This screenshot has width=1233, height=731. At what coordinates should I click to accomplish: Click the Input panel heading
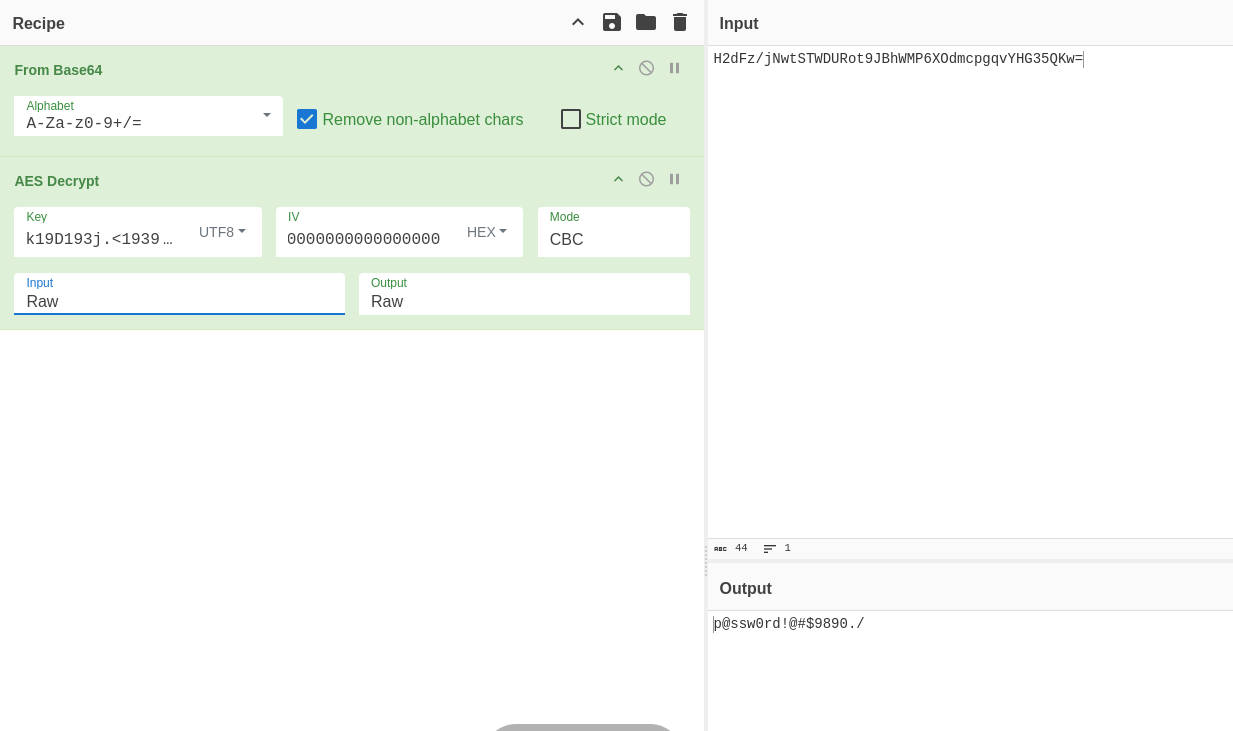coord(739,23)
